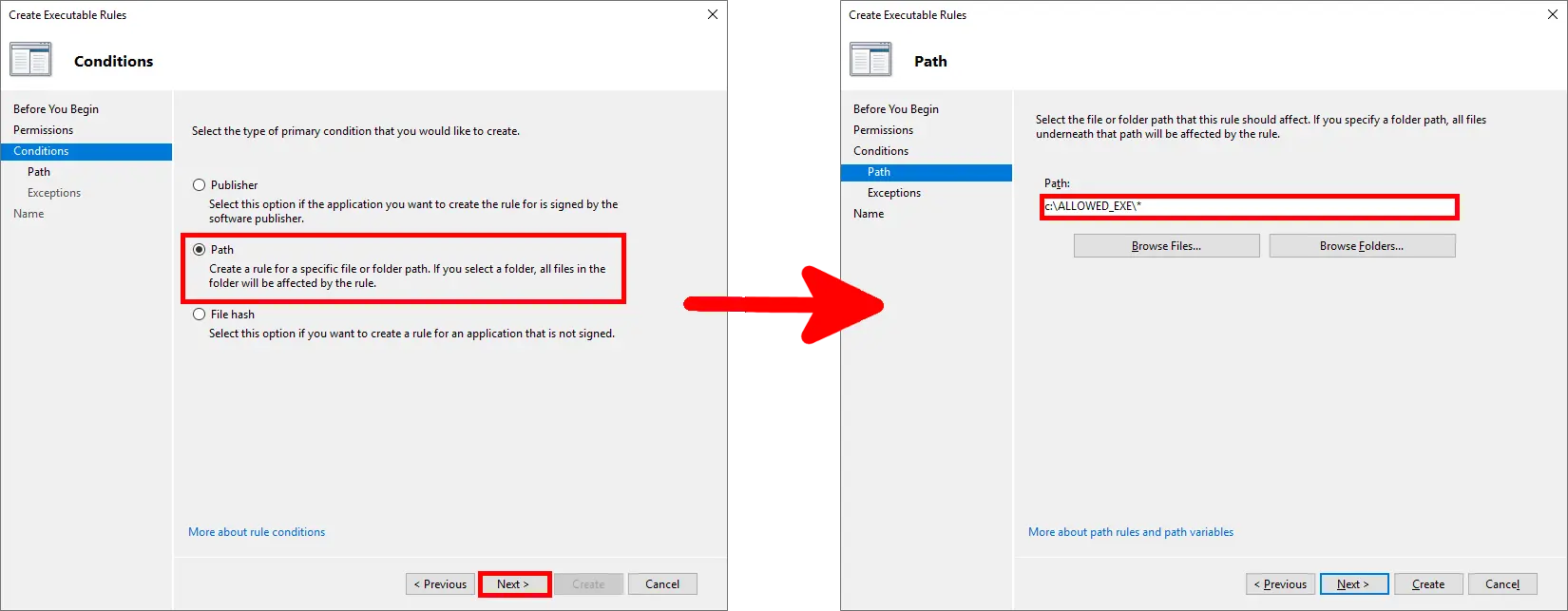The width and height of the screenshot is (1568, 611).
Task: Click the enabled Create button in the Path dialog
Action: click(x=1427, y=584)
